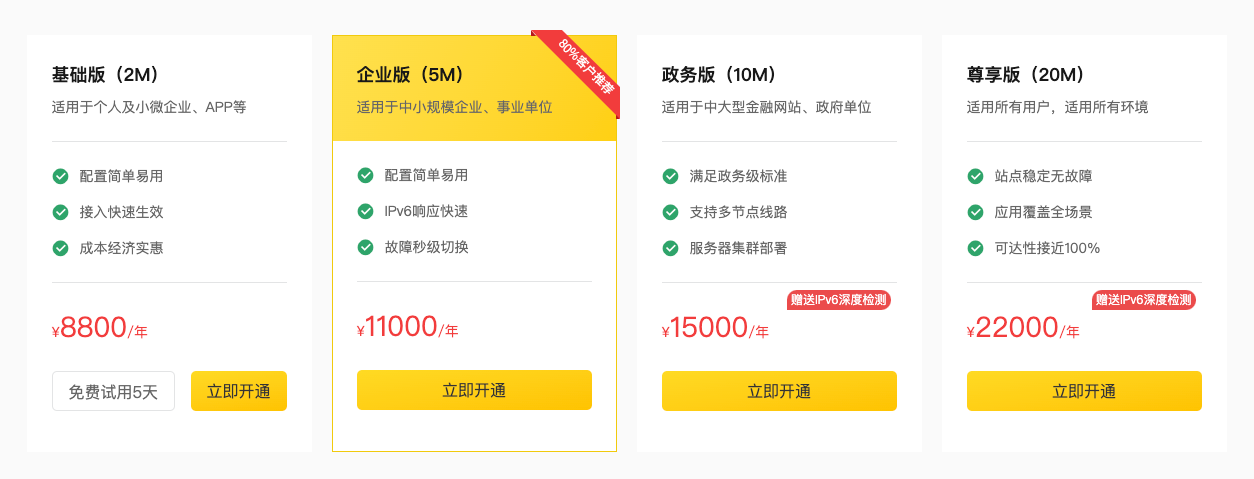This screenshot has height=479, width=1254.
Task: Click the check icon beside 成本经济实惠
Action: tap(60, 248)
